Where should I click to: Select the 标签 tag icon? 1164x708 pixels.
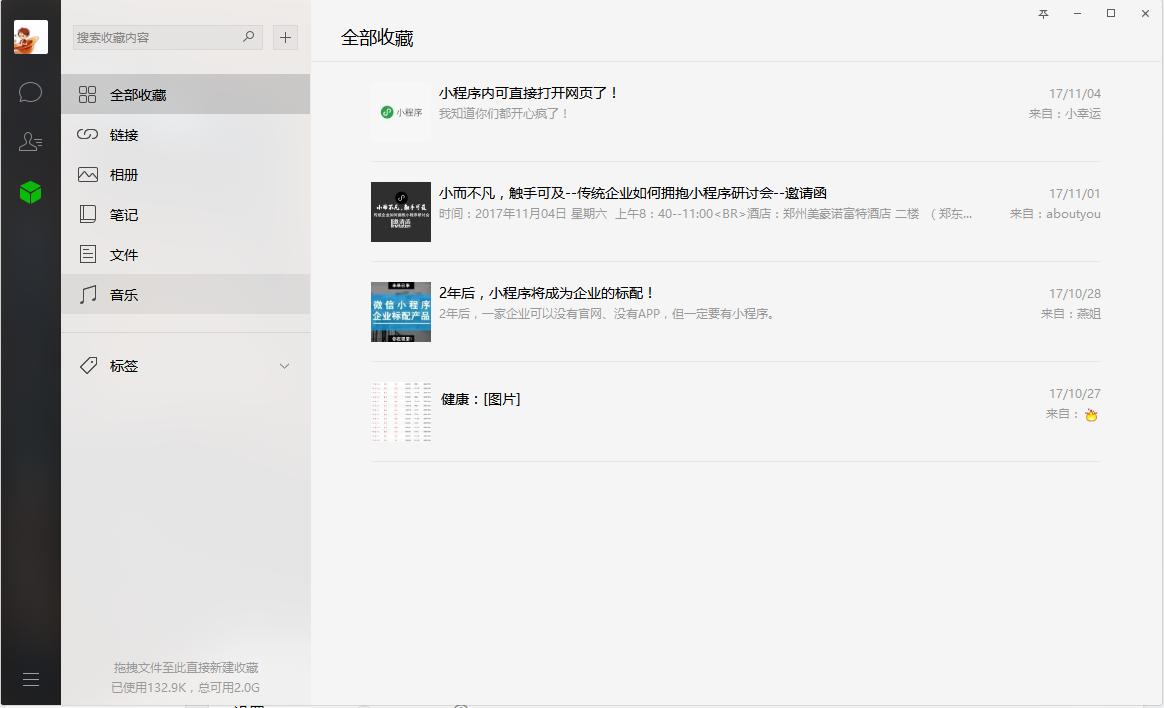[88, 365]
